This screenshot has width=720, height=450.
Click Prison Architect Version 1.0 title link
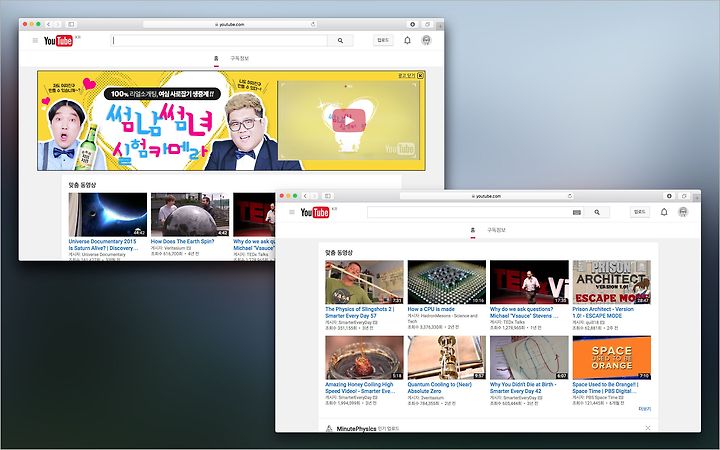click(603, 312)
